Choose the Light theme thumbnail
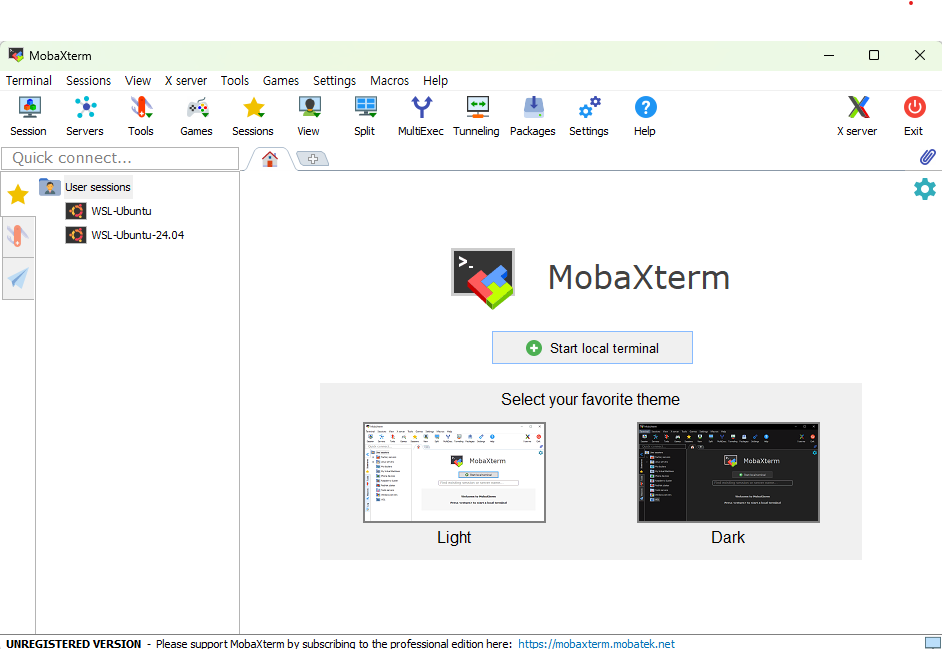The height and width of the screenshot is (649, 942). point(454,472)
